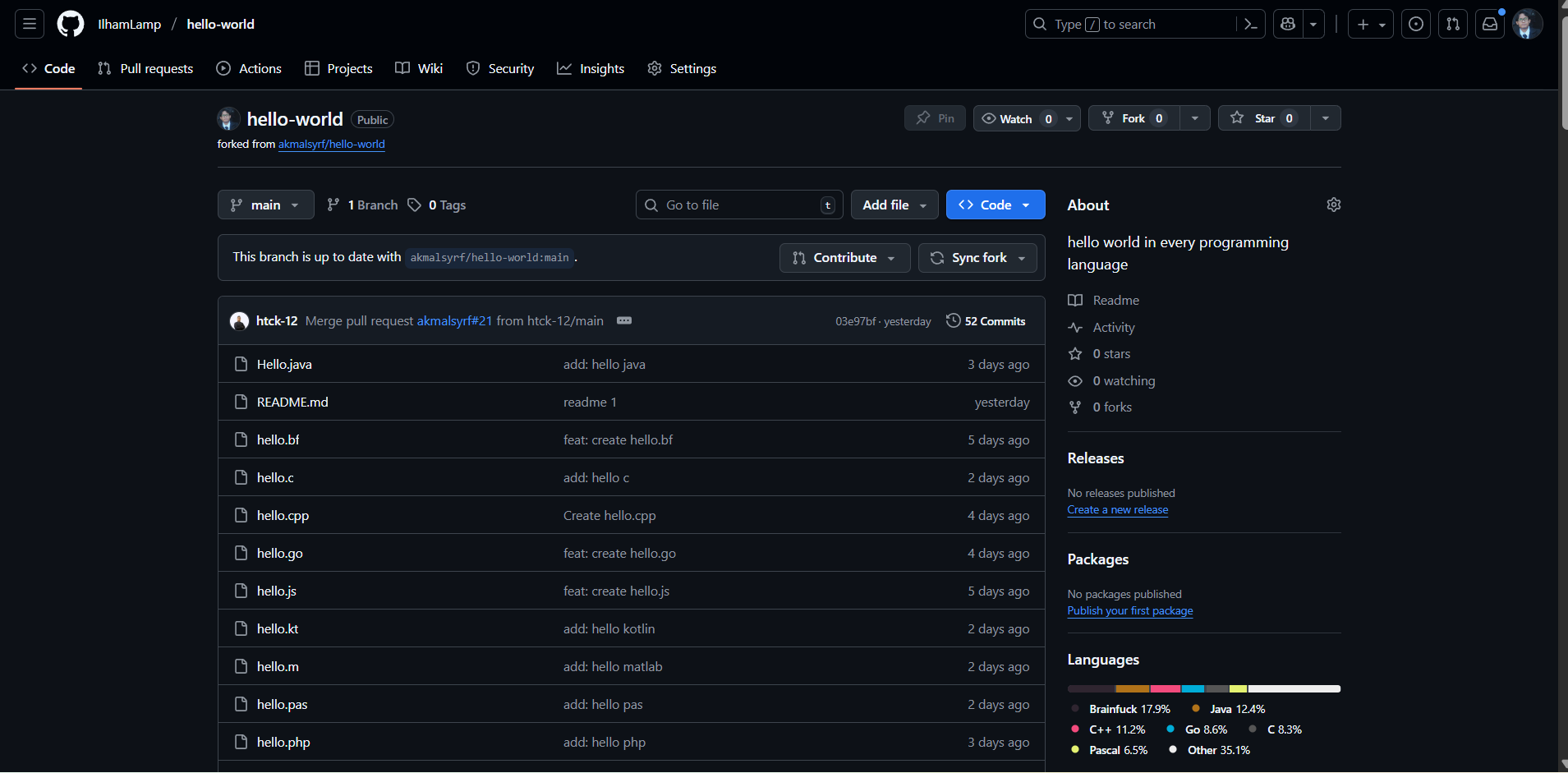Open the command palette terminal icon in search bar
The image size is (1568, 773).
(x=1251, y=24)
